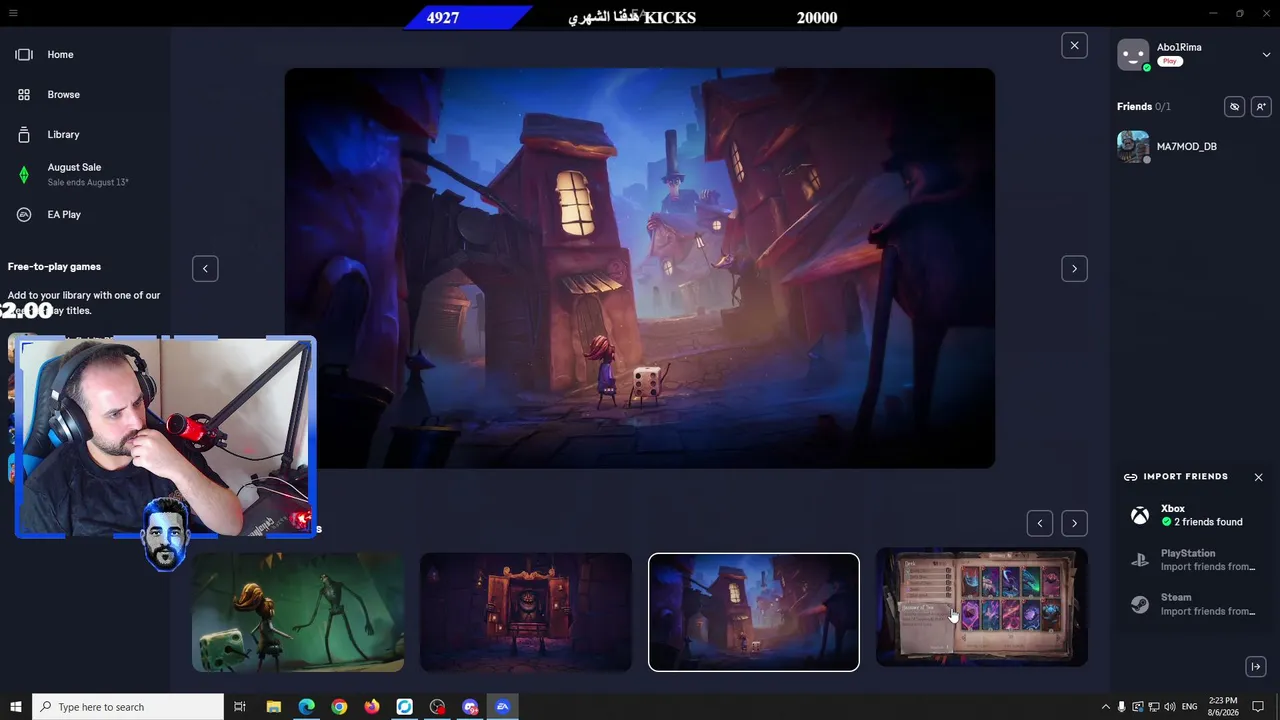Open Microsoft Edge from the taskbar
The width and height of the screenshot is (1280, 720).
click(x=306, y=707)
